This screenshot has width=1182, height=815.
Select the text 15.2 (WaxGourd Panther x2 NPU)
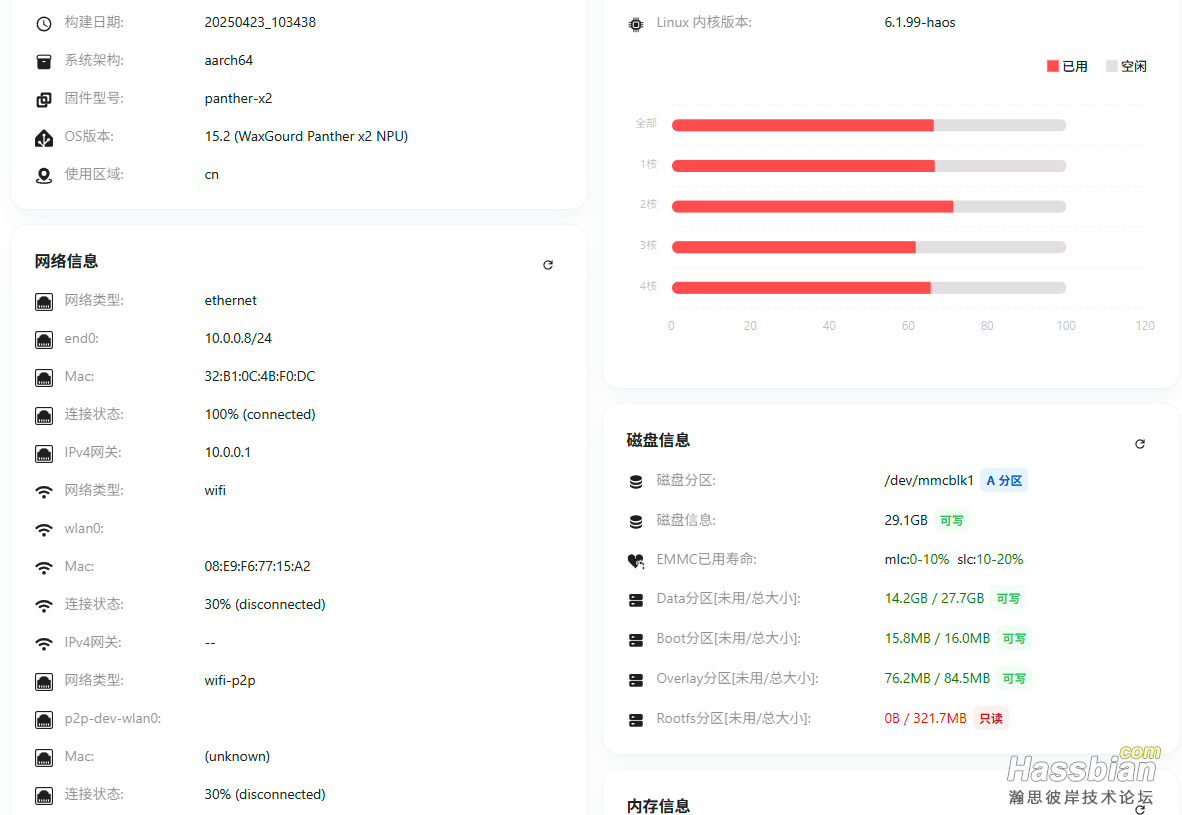tap(306, 136)
